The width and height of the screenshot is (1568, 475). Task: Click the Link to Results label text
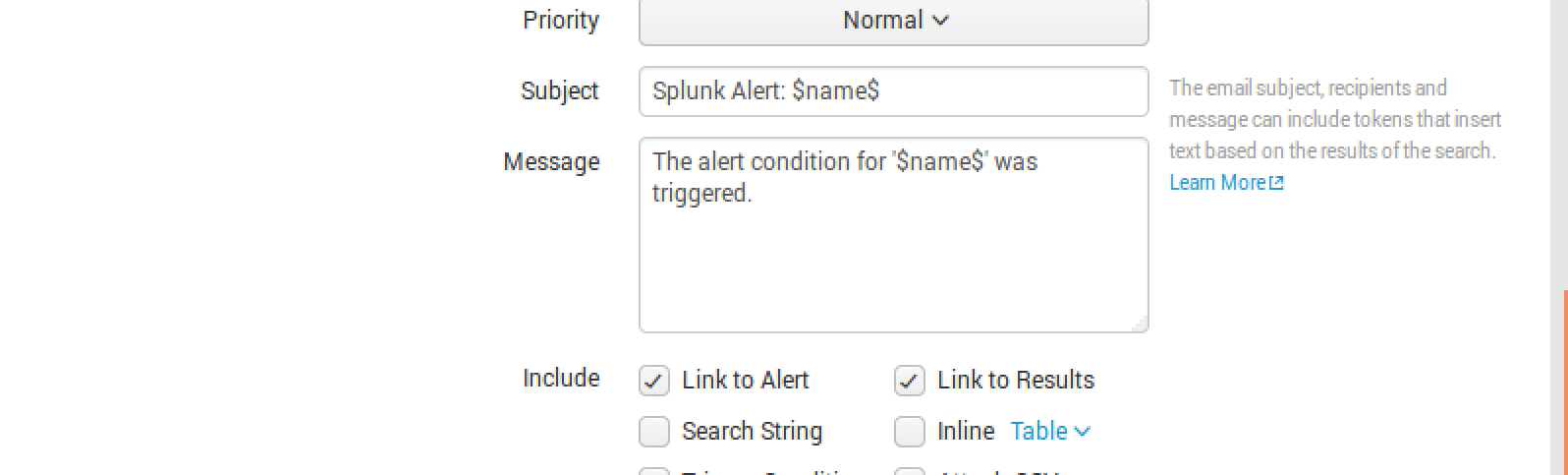(1015, 380)
